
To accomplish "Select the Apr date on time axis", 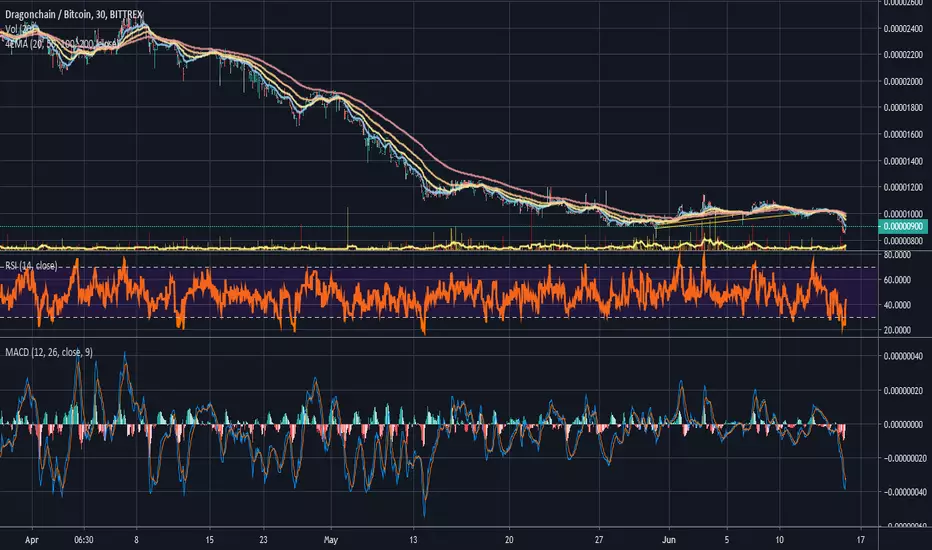I will point(32,540).
